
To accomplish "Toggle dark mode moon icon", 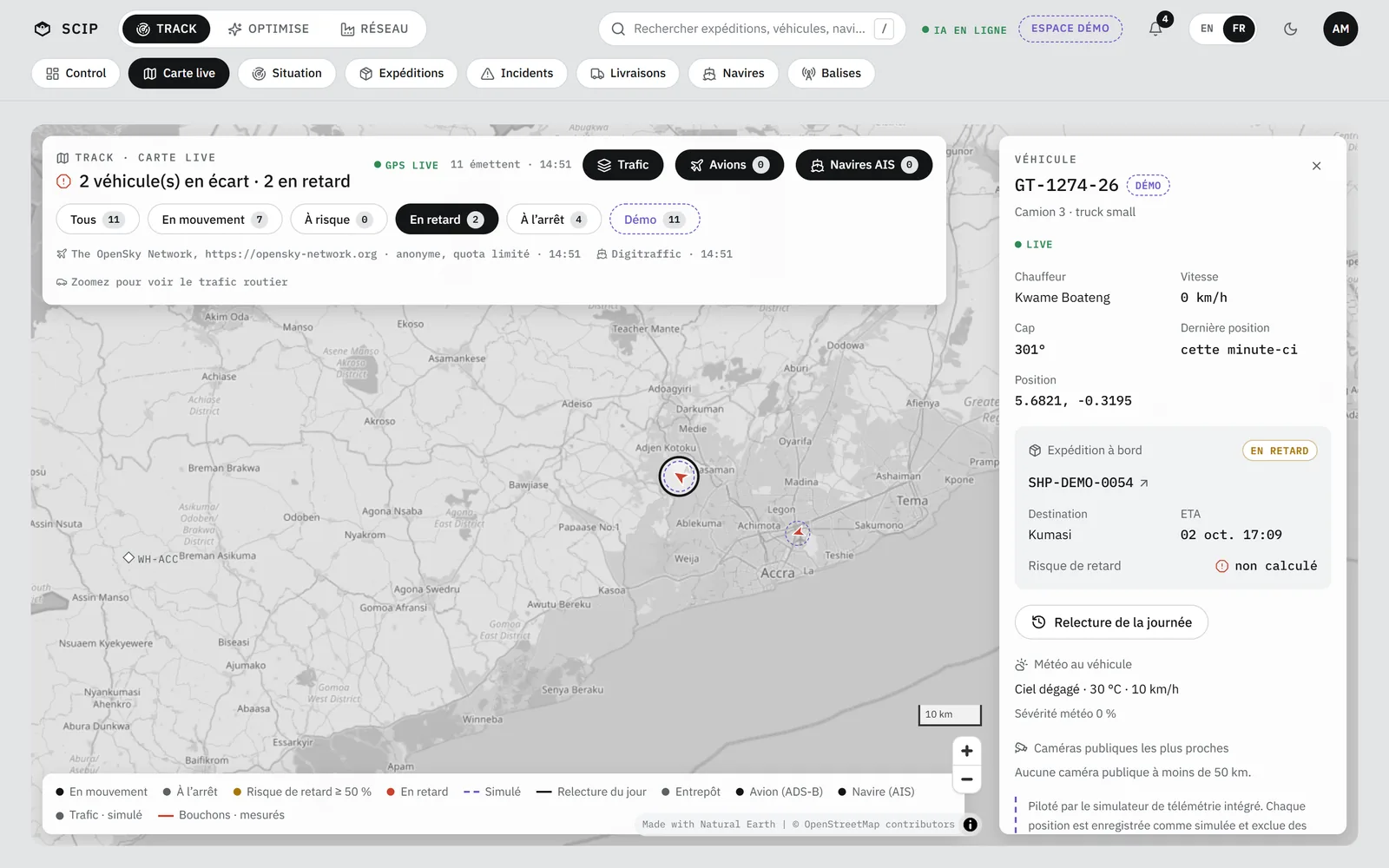I will [1291, 29].
